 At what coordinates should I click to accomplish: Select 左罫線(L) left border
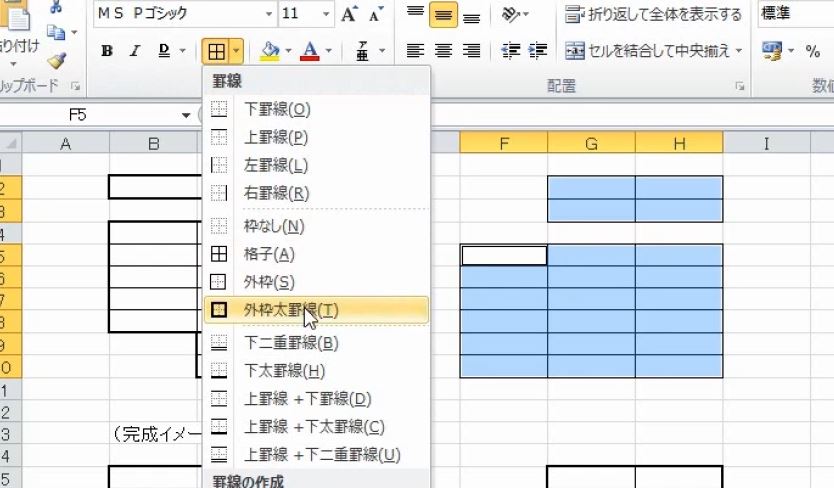click(x=316, y=165)
